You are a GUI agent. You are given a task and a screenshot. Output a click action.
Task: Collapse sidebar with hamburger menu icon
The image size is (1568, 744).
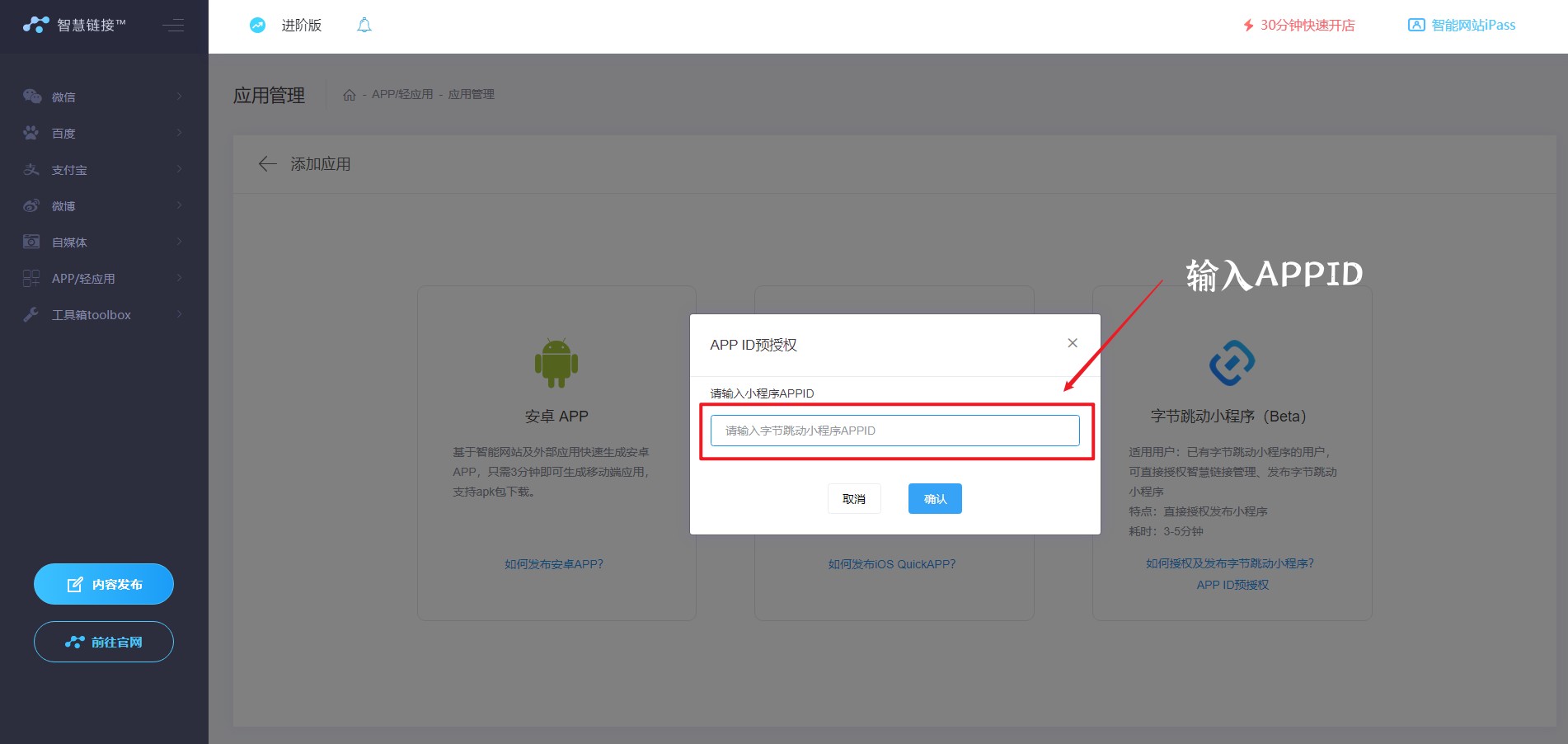[173, 26]
